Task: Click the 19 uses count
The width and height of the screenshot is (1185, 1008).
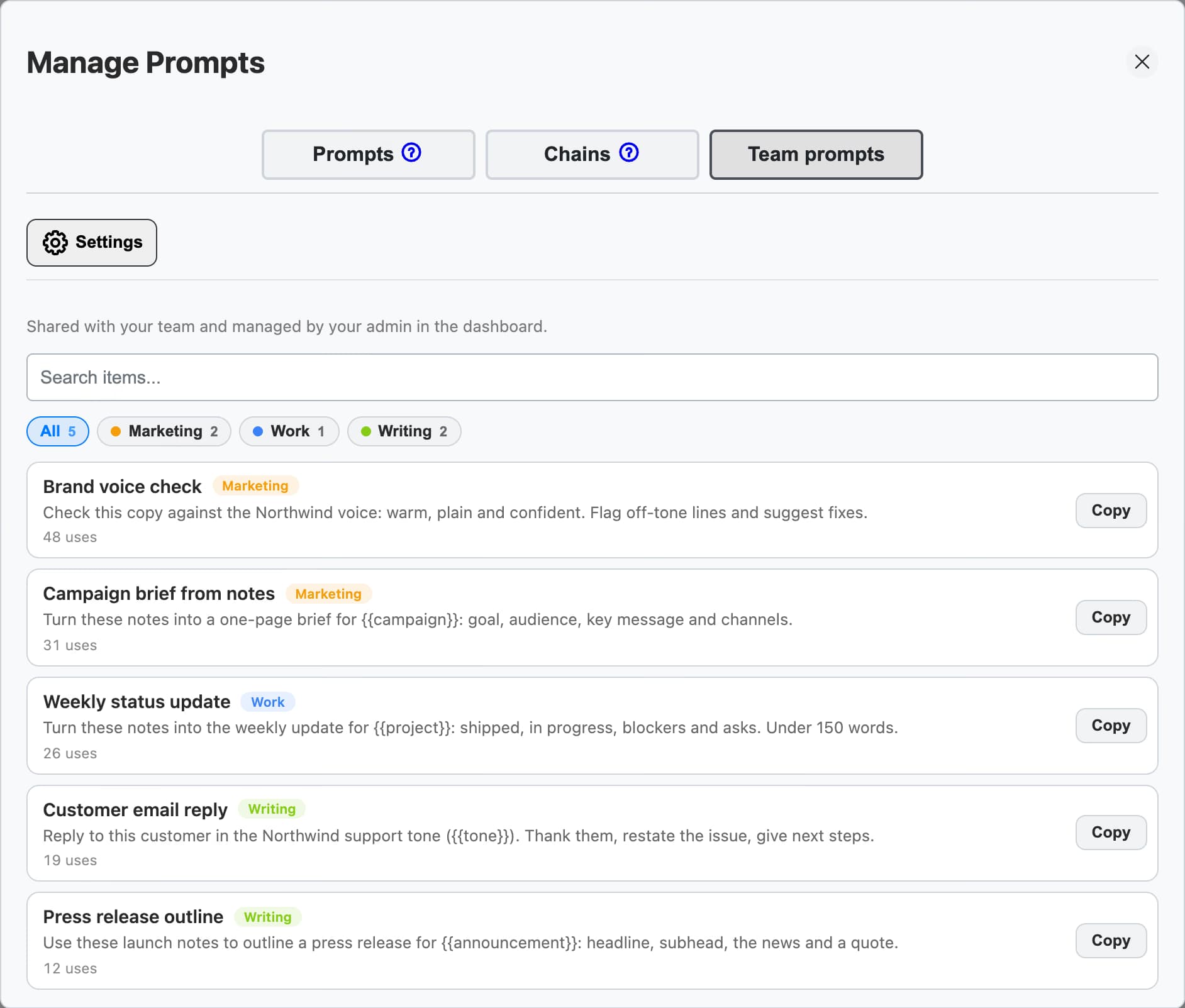Action: point(70,860)
